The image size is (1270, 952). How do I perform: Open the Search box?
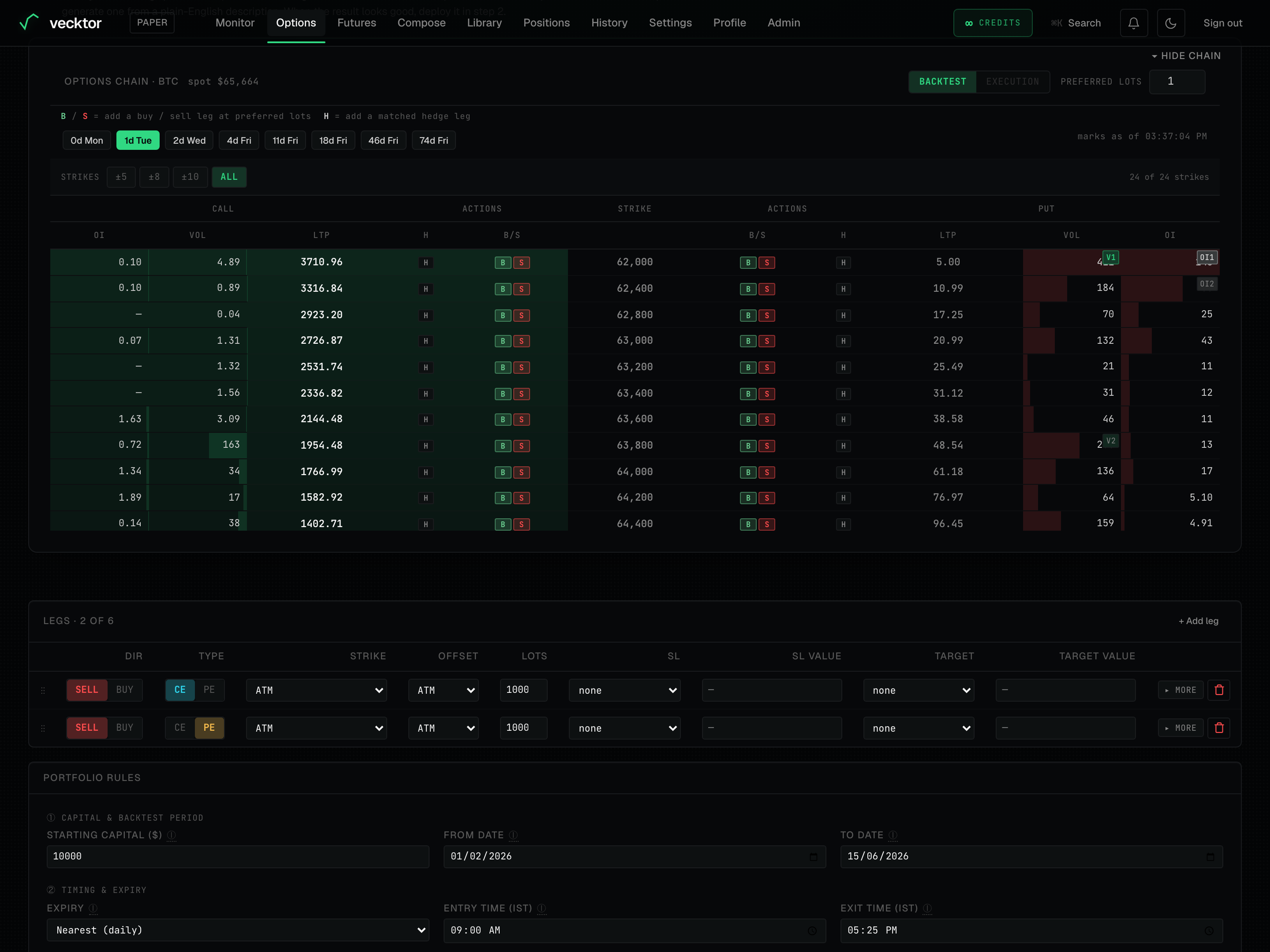point(1076,23)
